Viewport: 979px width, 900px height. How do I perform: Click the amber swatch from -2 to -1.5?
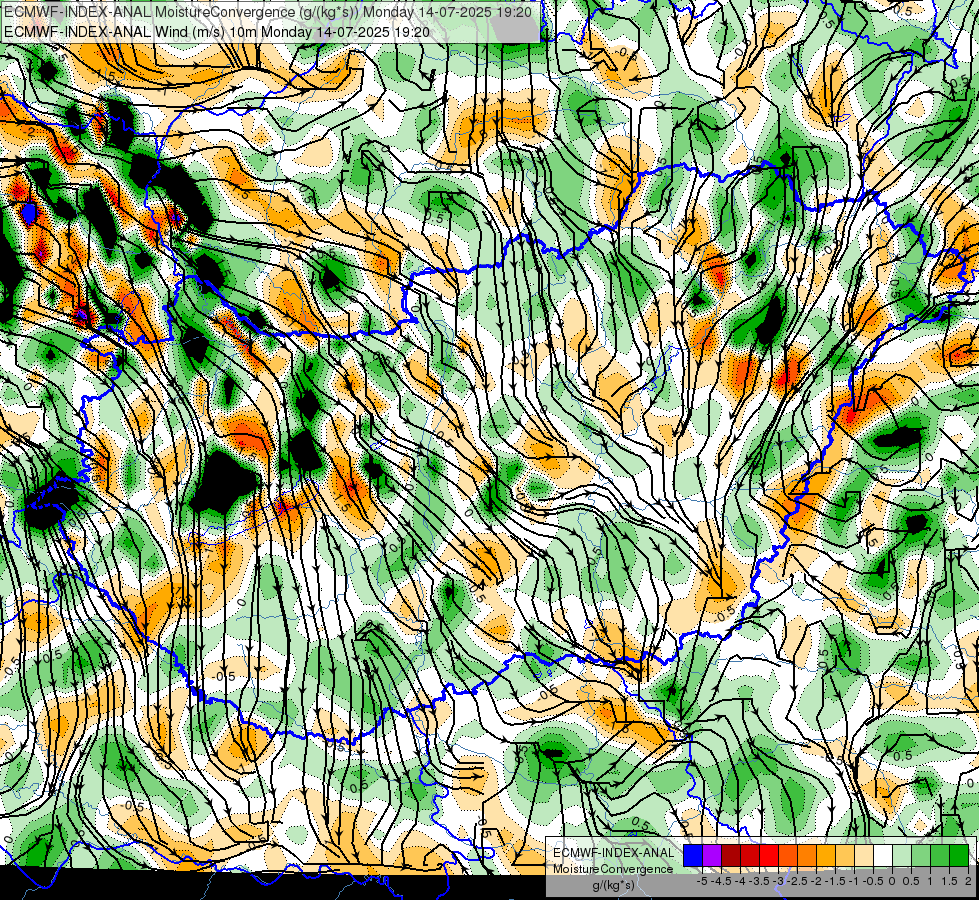click(x=826, y=855)
